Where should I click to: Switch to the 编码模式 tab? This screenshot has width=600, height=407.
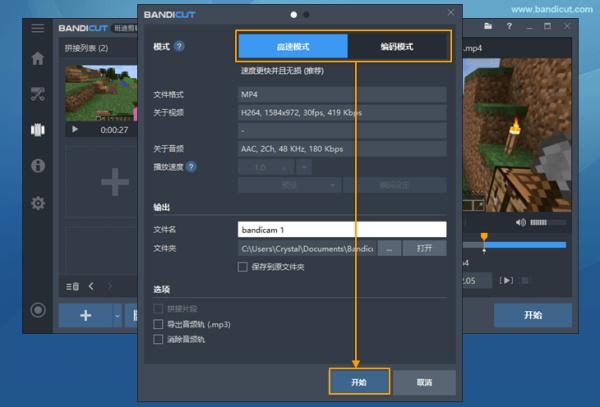coord(397,46)
